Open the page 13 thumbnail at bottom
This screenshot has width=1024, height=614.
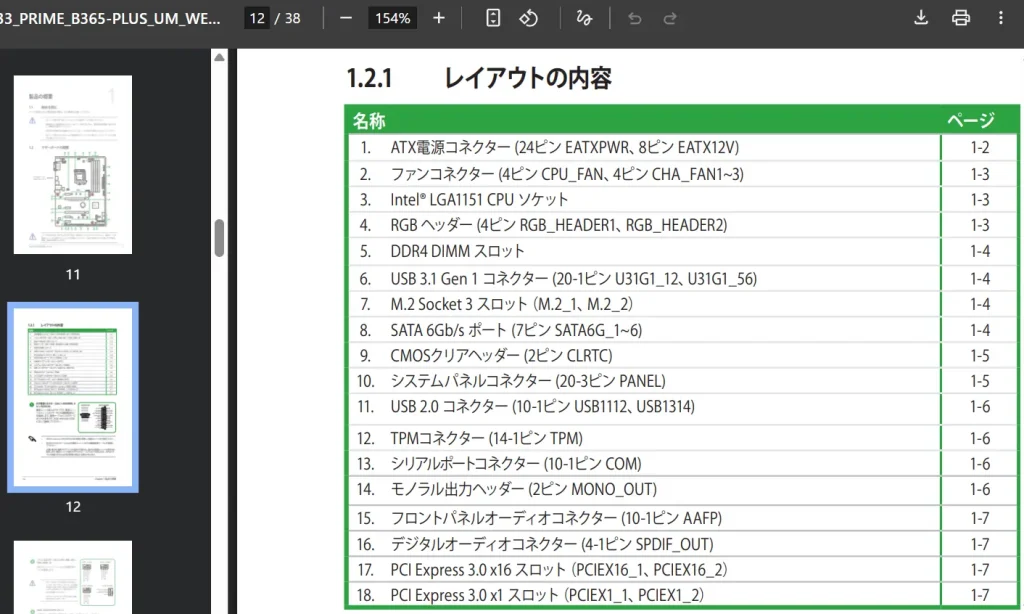pos(73,577)
